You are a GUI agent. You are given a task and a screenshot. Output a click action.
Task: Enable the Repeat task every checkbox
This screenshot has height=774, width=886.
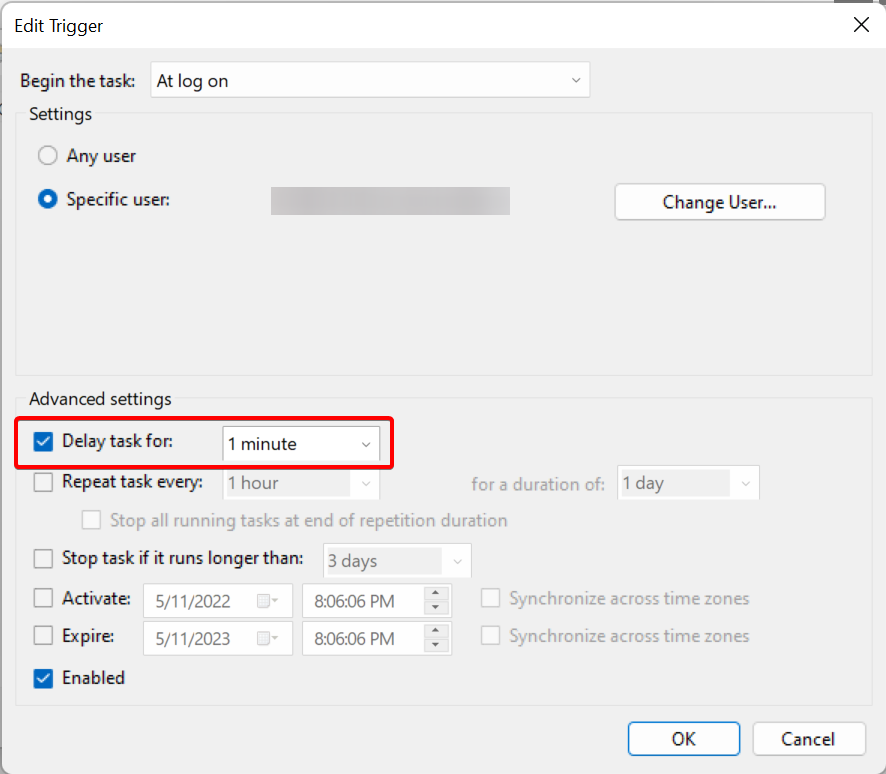(x=44, y=482)
